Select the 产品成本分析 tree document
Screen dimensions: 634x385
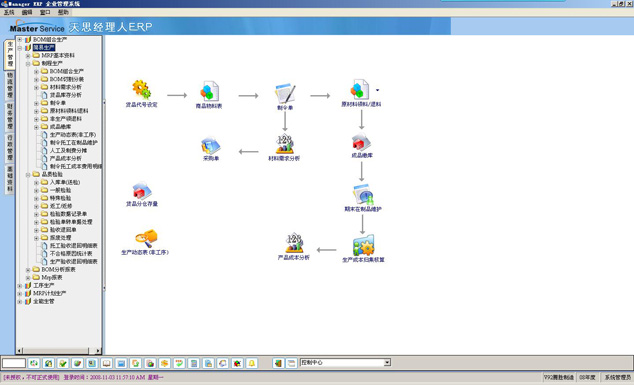[66, 159]
